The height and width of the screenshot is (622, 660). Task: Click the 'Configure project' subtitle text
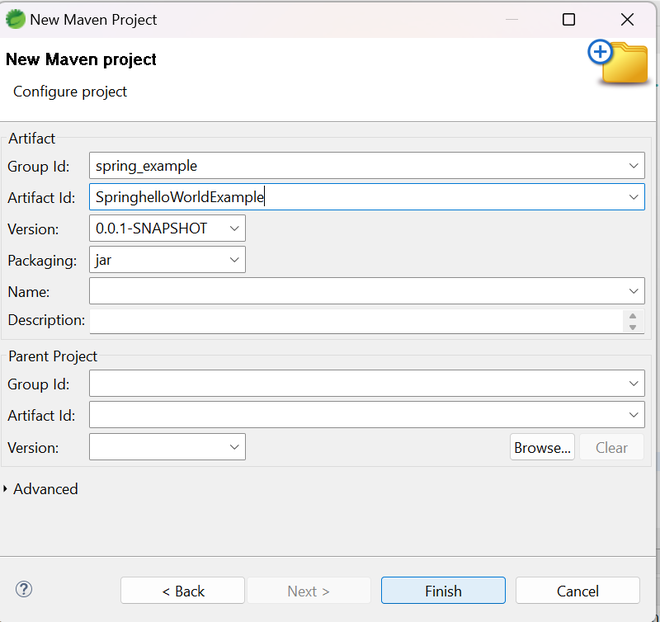(x=70, y=92)
